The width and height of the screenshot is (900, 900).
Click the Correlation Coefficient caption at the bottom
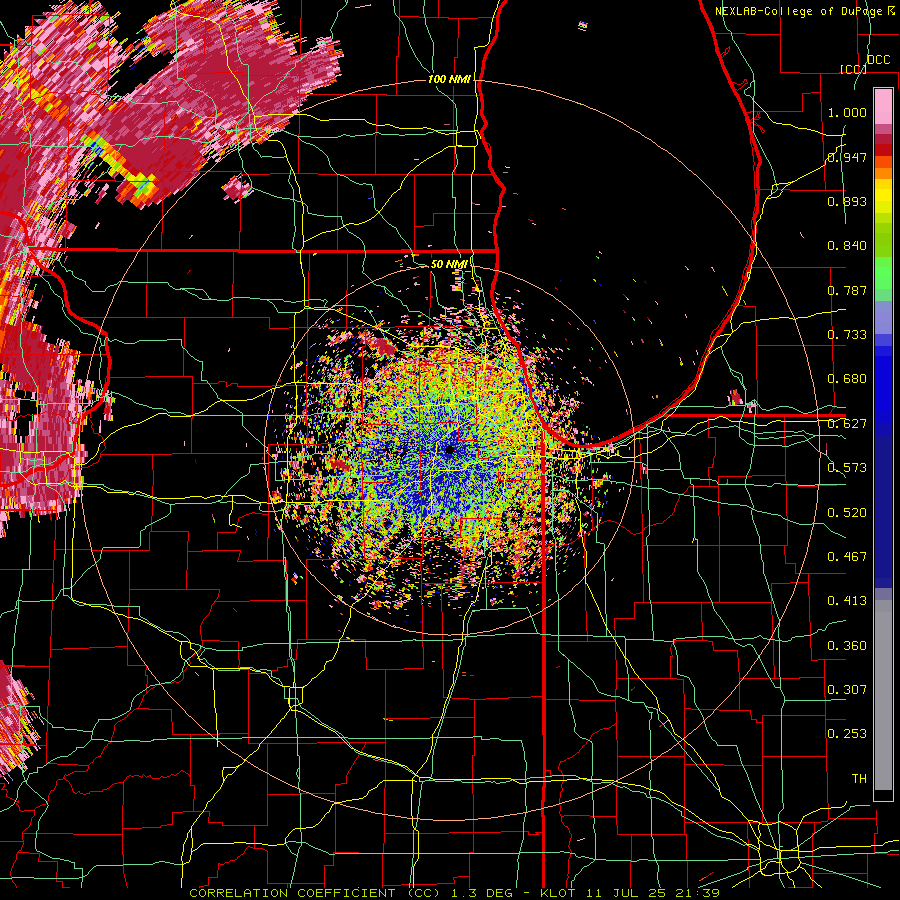tap(454, 893)
